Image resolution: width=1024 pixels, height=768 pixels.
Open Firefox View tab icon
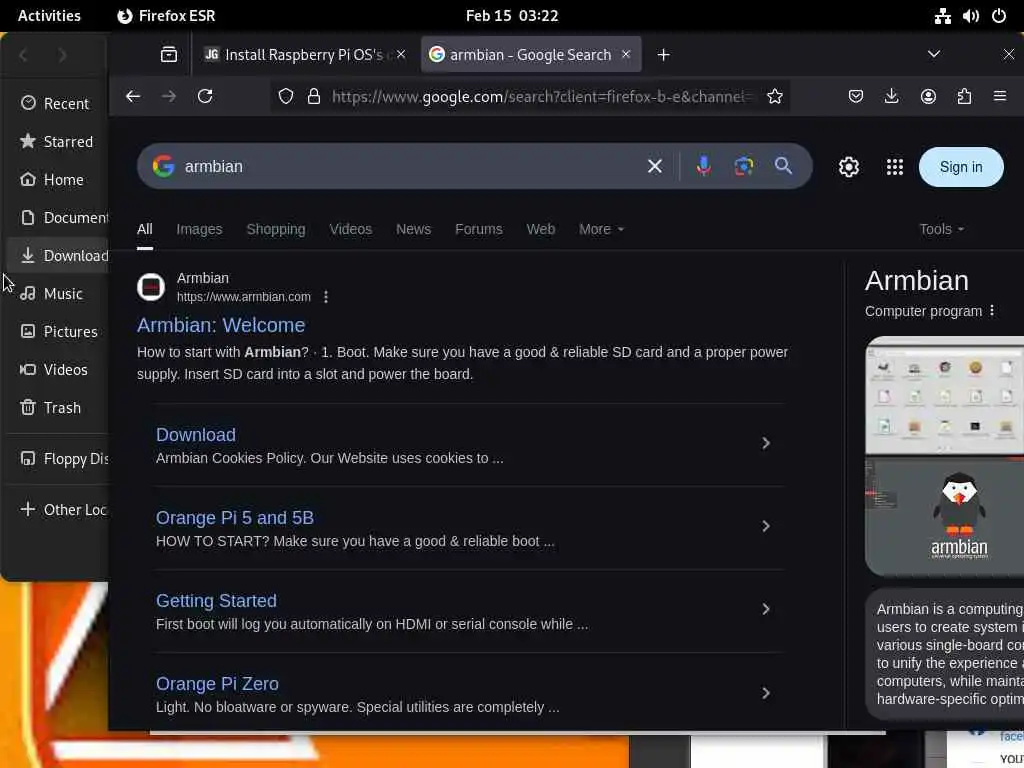(168, 55)
